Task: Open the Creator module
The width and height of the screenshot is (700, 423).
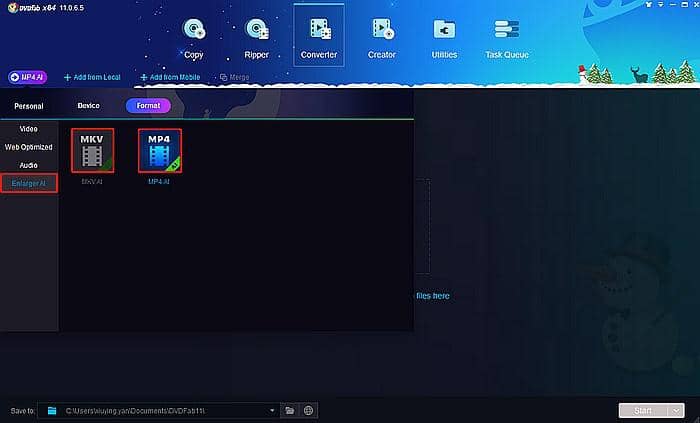Action: (x=382, y=38)
